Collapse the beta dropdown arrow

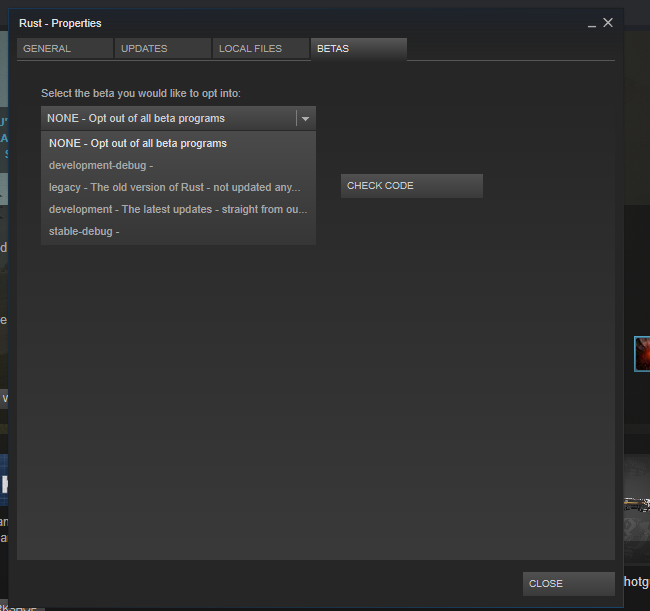(x=306, y=119)
